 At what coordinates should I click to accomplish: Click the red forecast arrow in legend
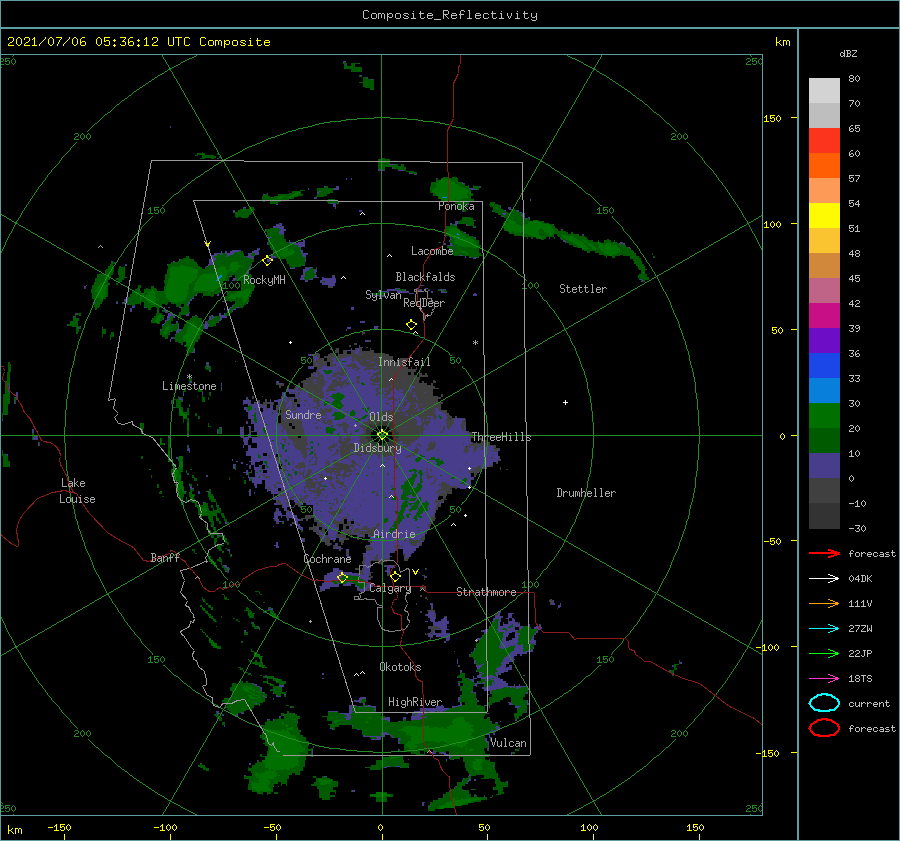(824, 553)
